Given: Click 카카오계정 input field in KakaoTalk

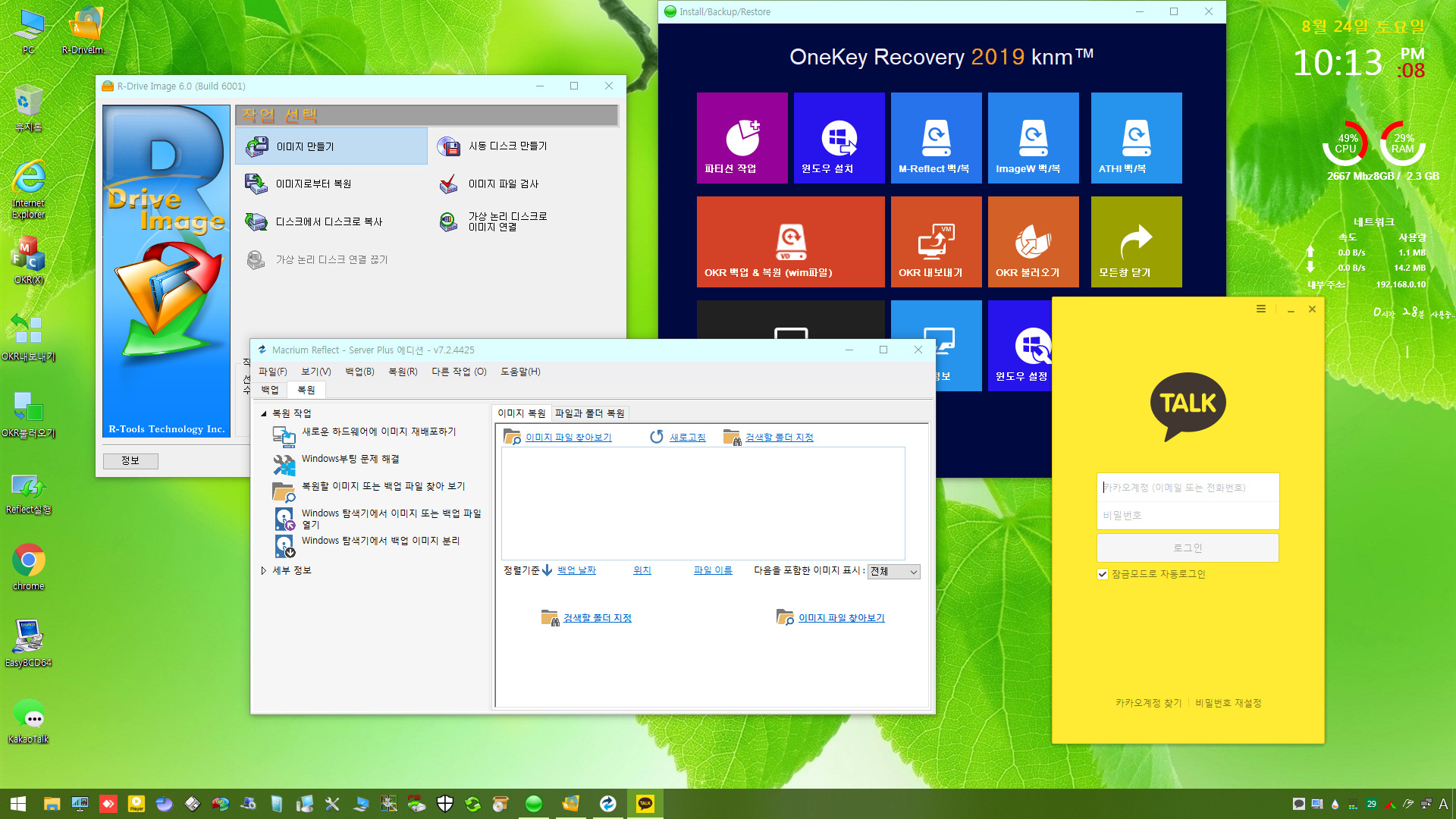Looking at the screenshot, I should (x=1188, y=488).
